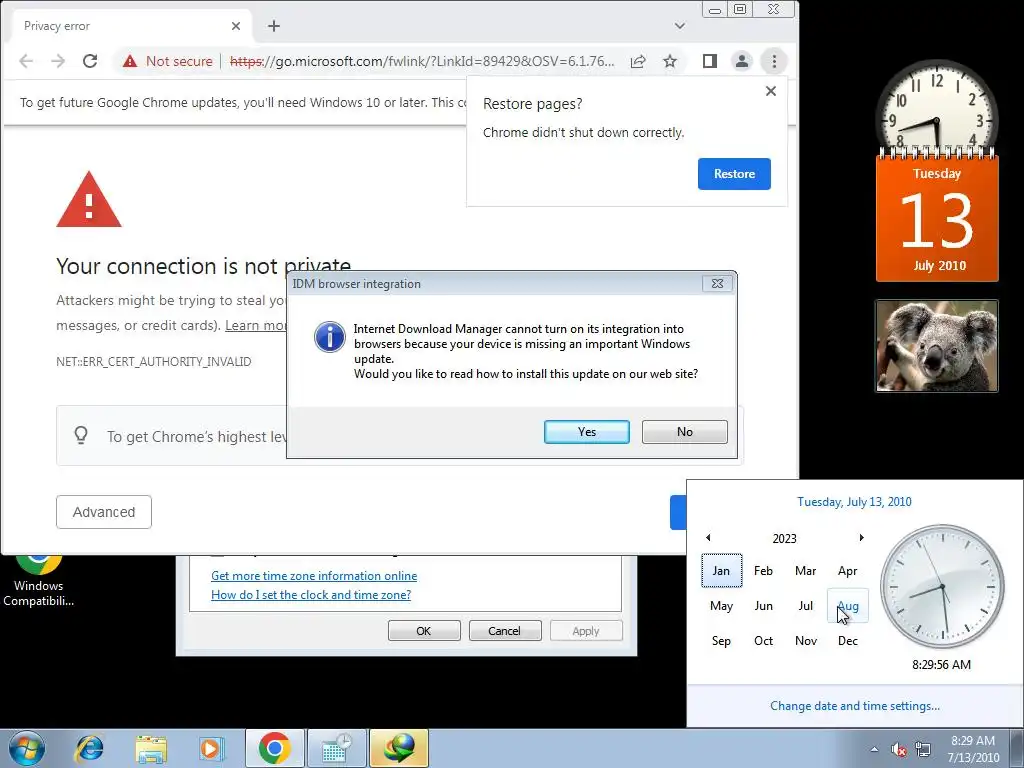Screen dimensions: 1024x768
Task: Choose Yes in IDM integration dialog
Action: (x=586, y=432)
